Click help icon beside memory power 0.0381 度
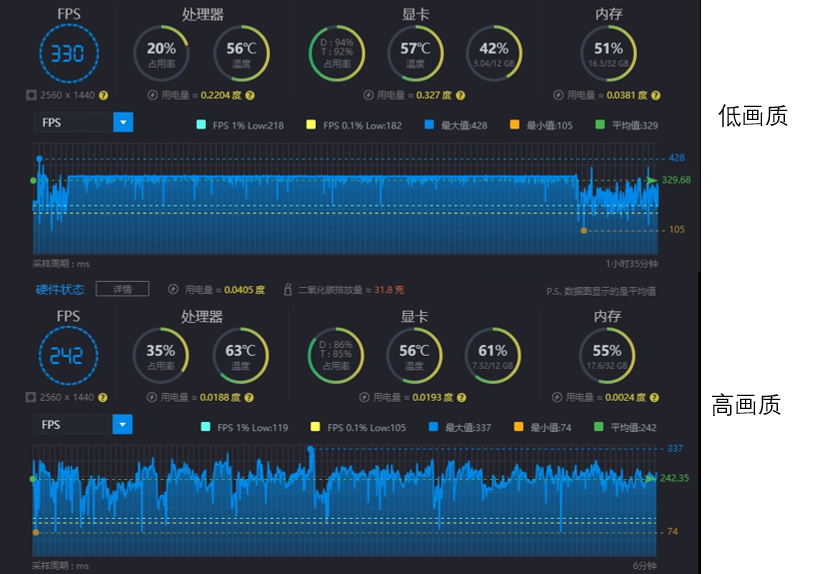 point(656,96)
